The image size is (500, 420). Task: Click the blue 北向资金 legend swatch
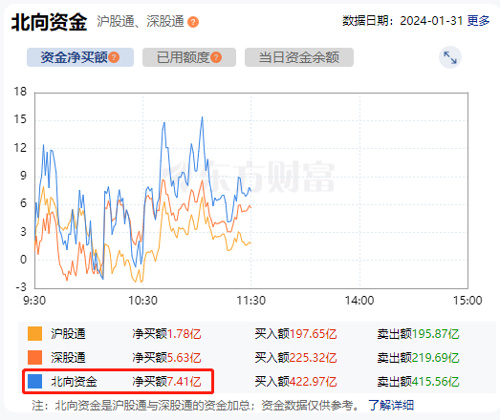click(x=35, y=381)
